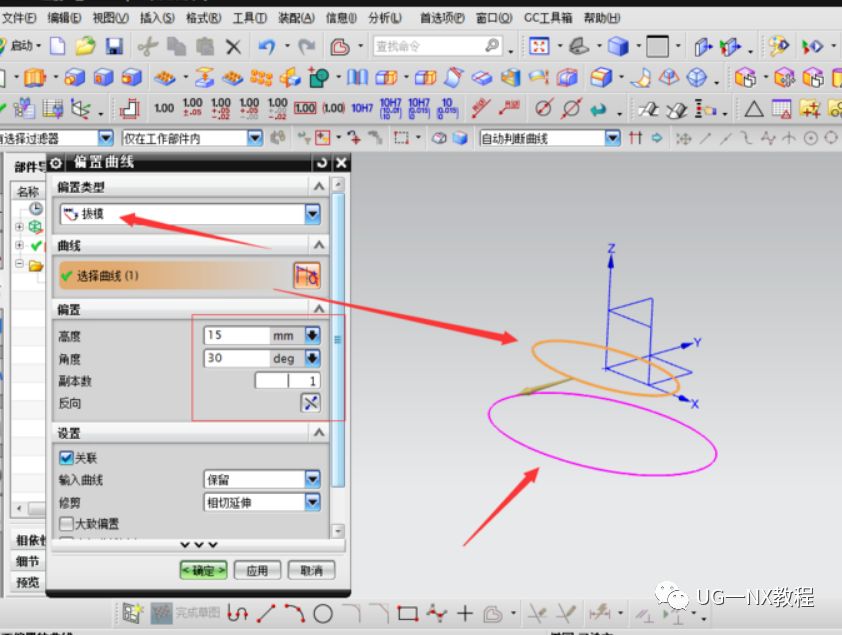Open the 输入曲线 保留 dropdown

click(313, 479)
